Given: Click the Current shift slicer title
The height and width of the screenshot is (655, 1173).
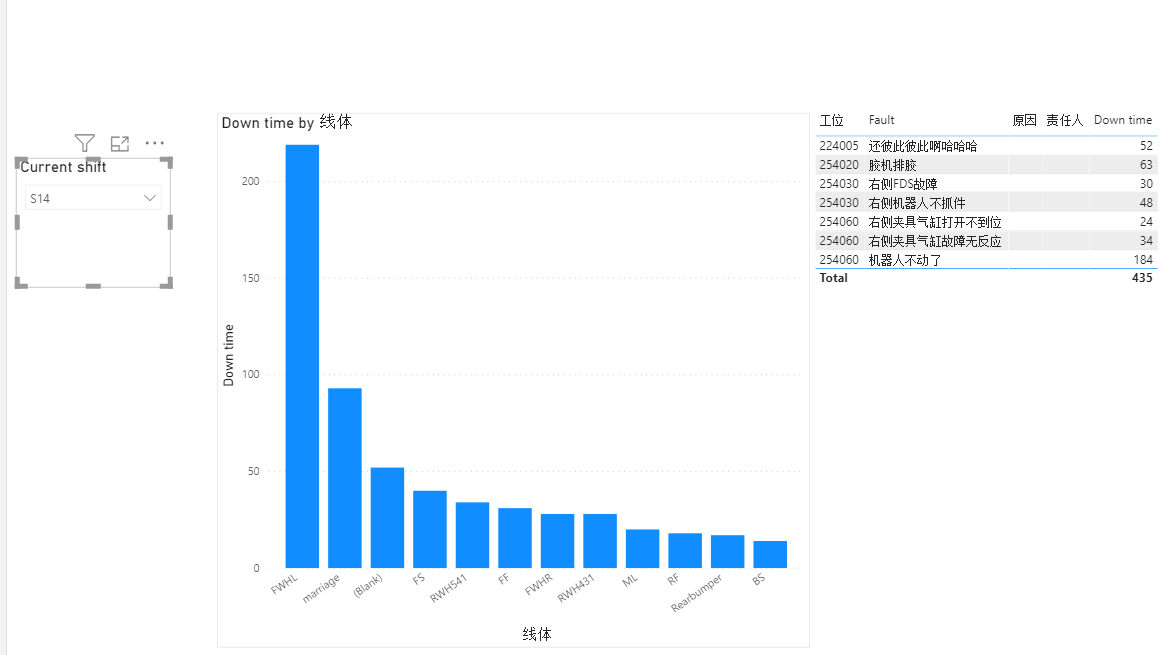Looking at the screenshot, I should click(64, 167).
